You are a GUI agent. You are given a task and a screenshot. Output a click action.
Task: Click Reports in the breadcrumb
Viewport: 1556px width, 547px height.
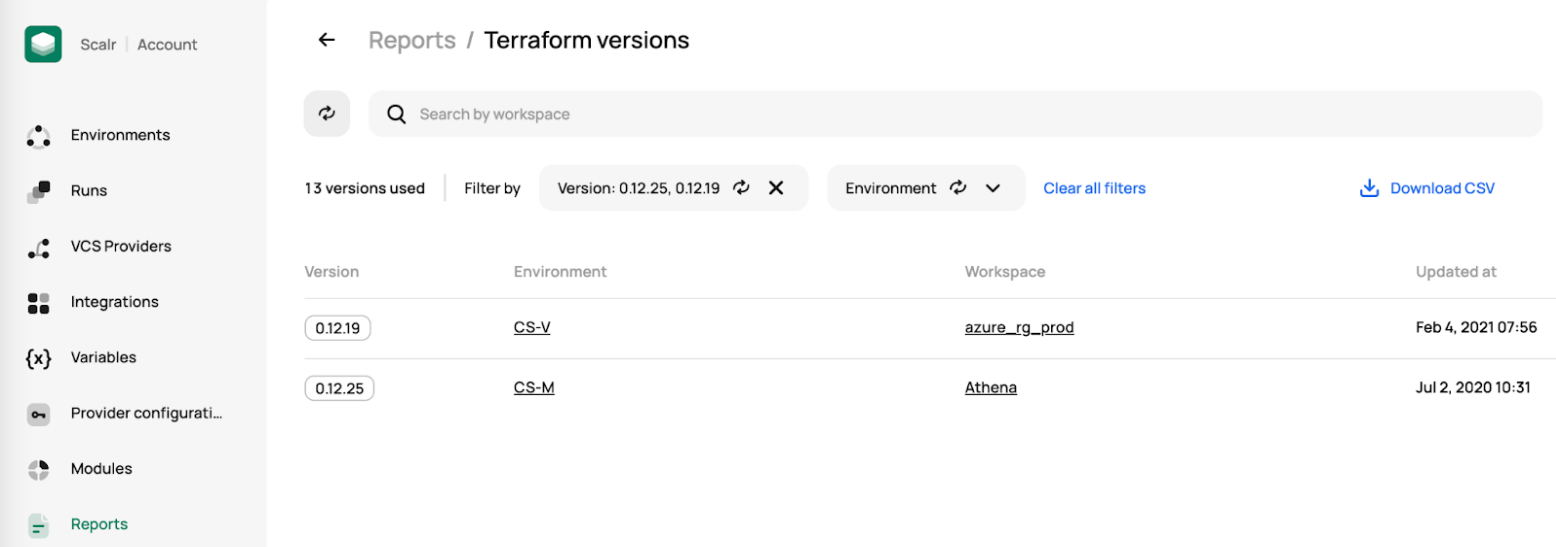(412, 40)
